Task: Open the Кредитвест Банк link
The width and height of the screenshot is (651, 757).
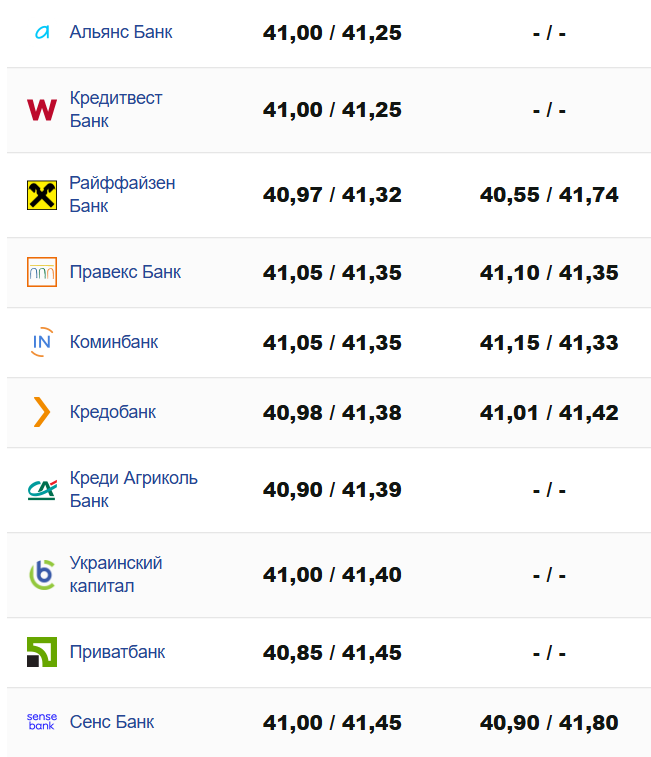Action: point(116,110)
